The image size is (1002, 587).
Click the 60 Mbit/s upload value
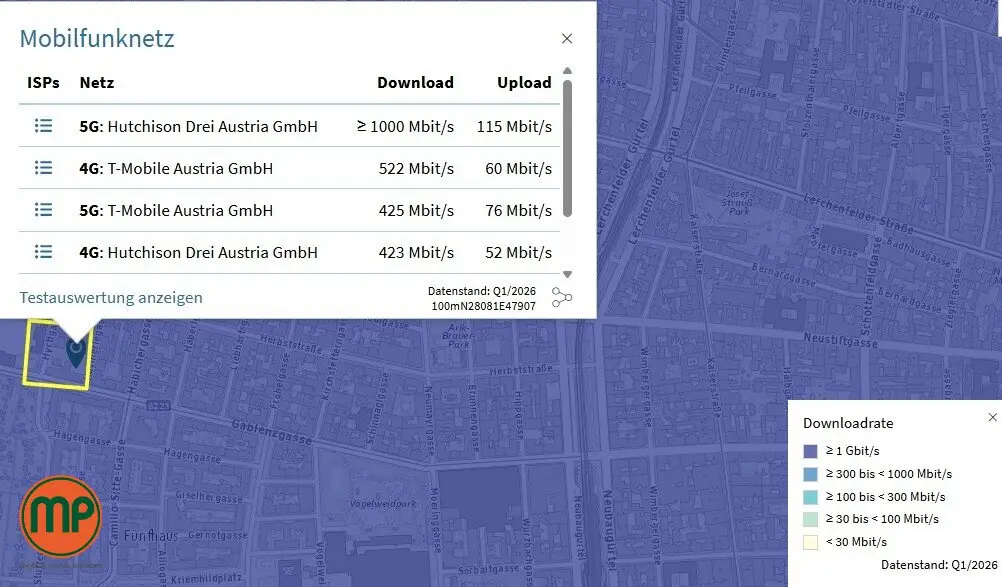(518, 169)
